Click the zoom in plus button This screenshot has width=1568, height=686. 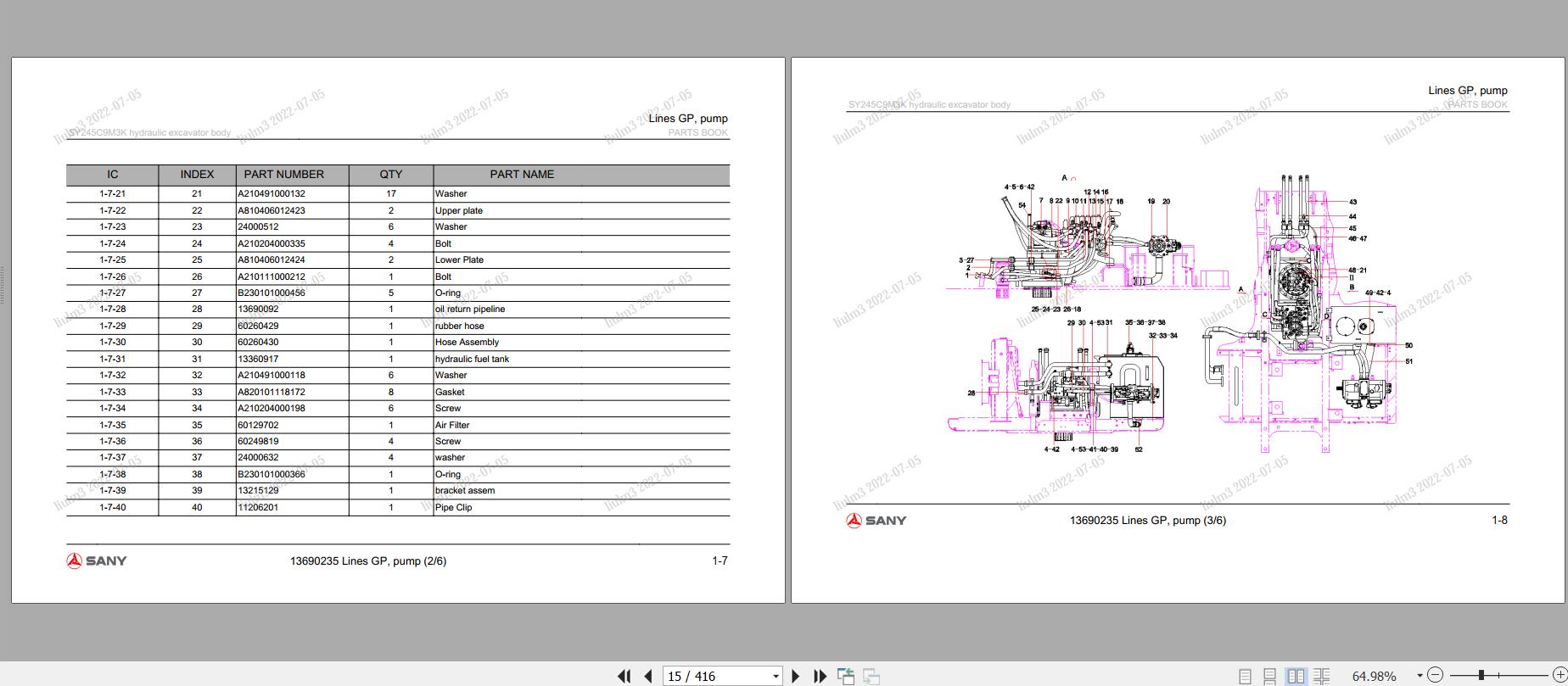click(1560, 675)
